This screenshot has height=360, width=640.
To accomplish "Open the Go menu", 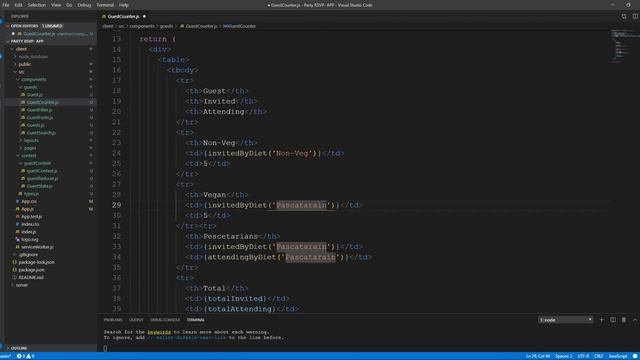I will tap(69, 5).
